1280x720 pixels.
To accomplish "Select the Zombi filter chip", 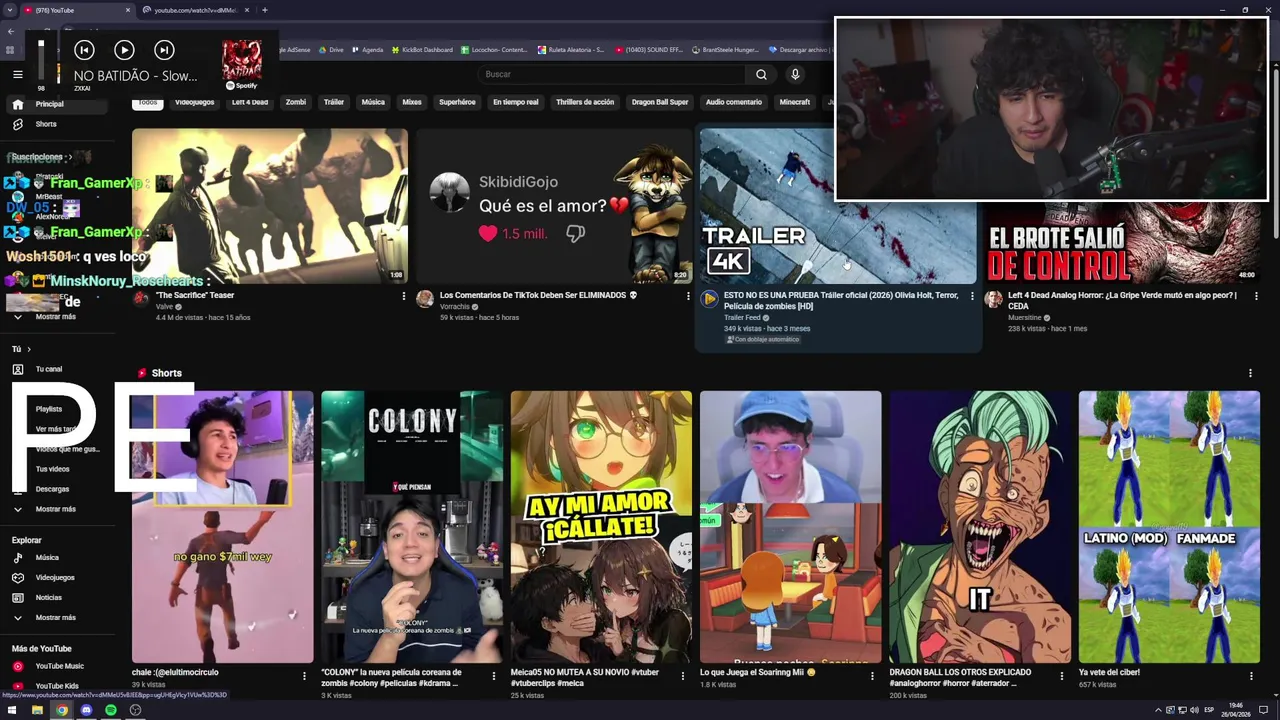I will (x=296, y=102).
